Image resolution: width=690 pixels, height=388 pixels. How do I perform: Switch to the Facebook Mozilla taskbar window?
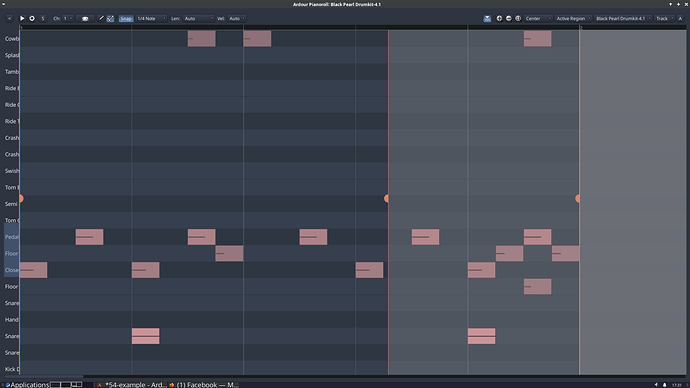[204, 384]
